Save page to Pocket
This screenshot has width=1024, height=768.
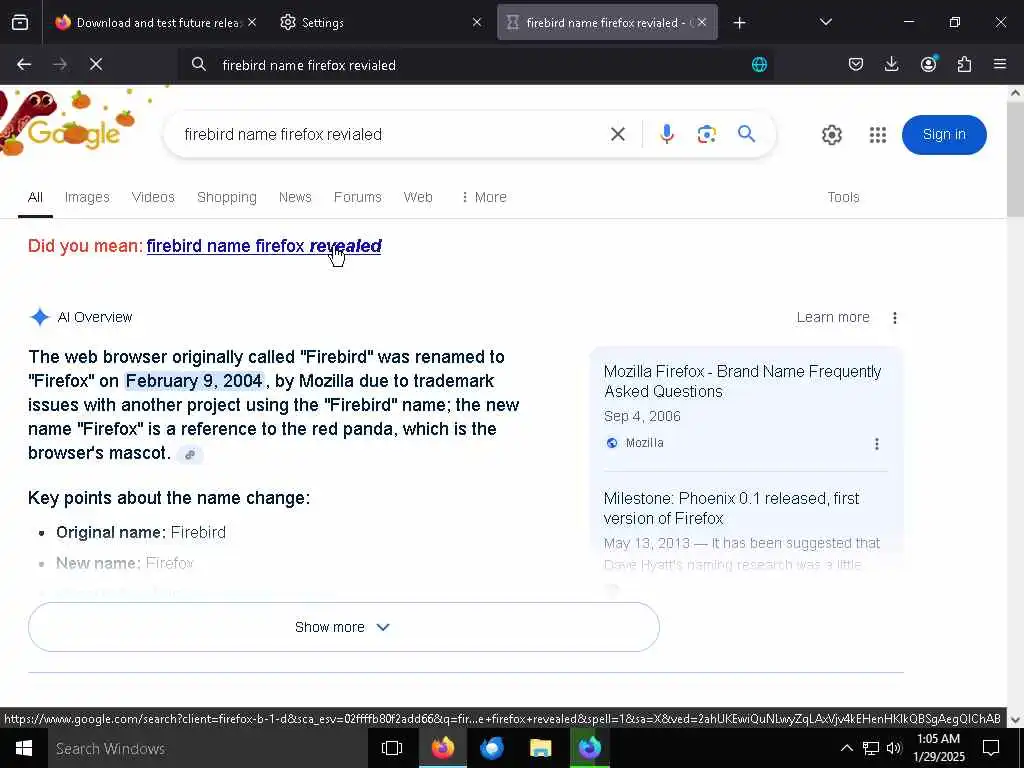click(856, 64)
